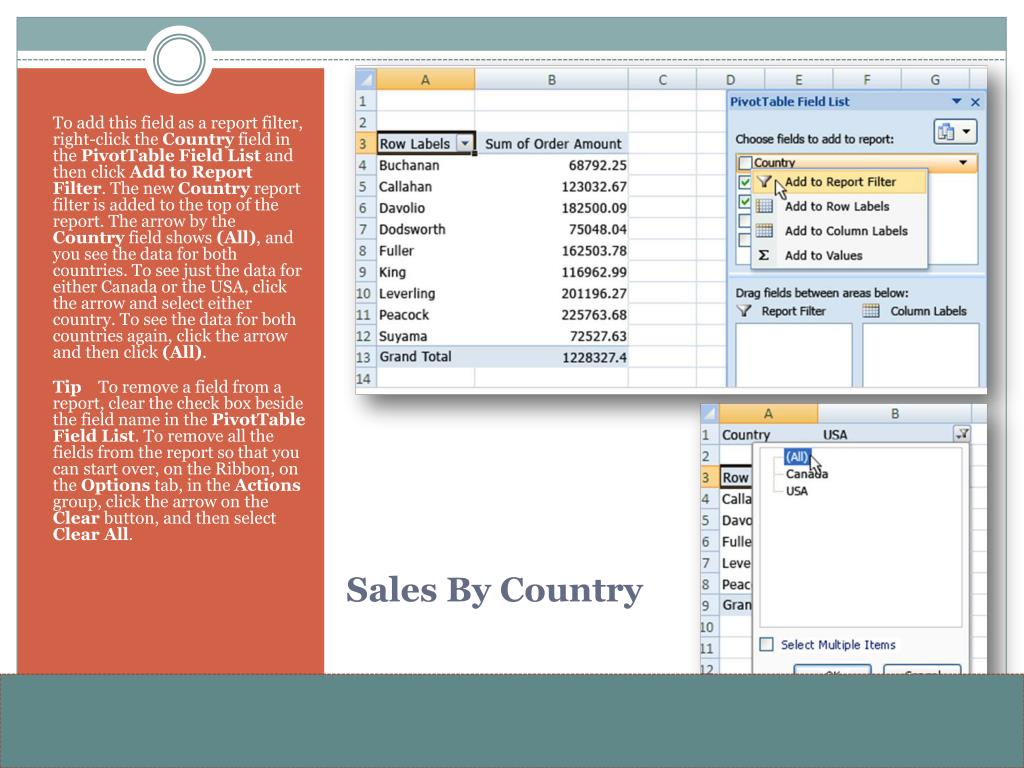Click the 'Country' cell in the lower worksheet
This screenshot has width=1024, height=768.
pyautogui.click(x=768, y=435)
